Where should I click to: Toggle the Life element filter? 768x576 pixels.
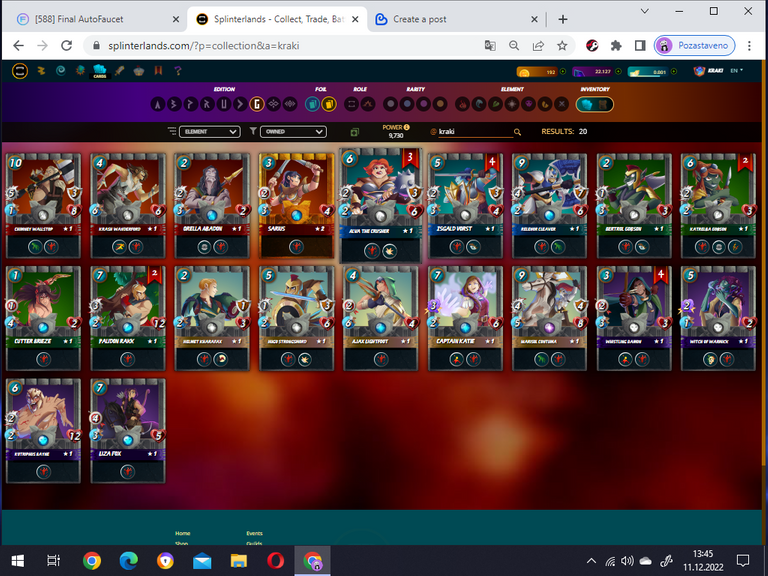(x=512, y=104)
